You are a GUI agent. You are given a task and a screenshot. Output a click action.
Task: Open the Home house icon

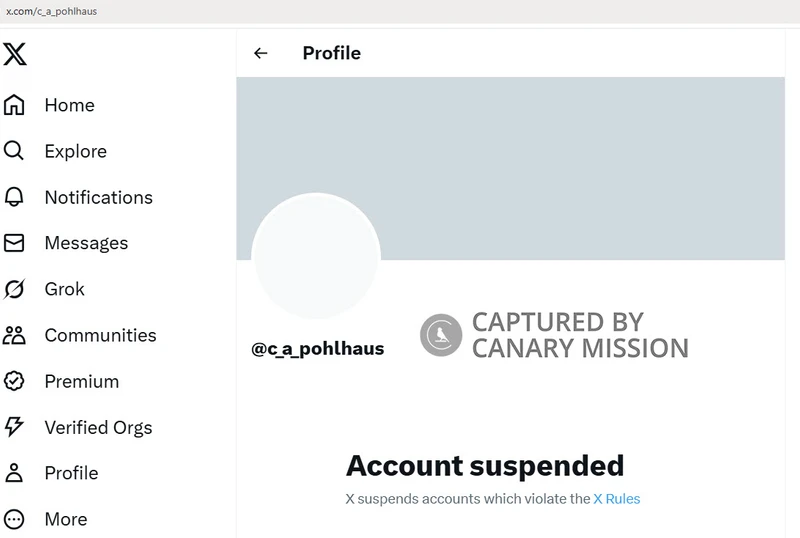point(14,105)
